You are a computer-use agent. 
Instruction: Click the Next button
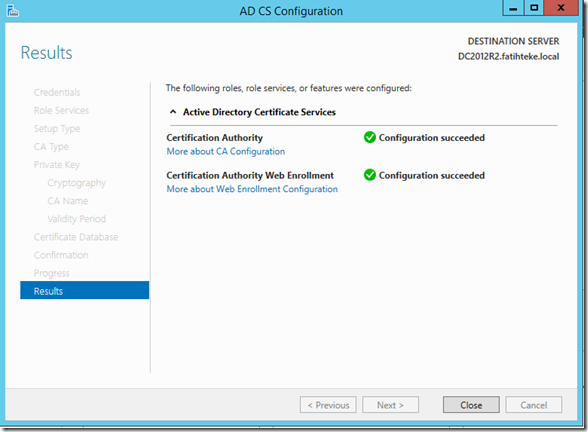click(390, 405)
